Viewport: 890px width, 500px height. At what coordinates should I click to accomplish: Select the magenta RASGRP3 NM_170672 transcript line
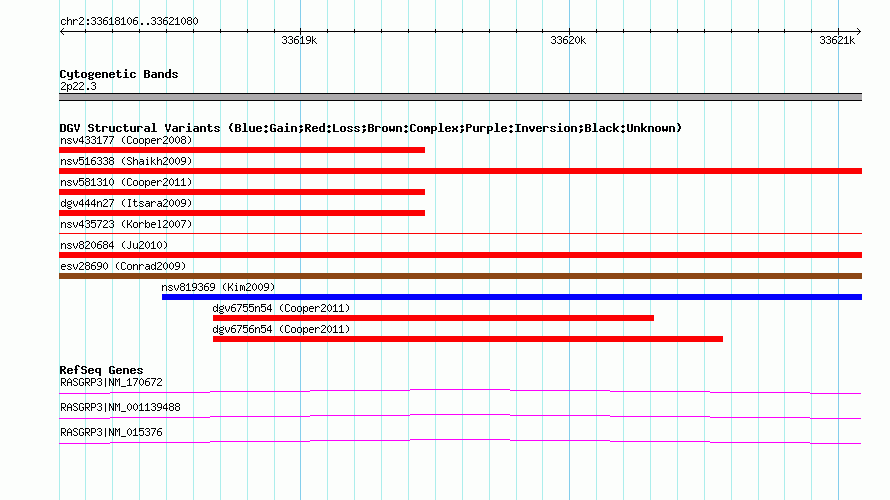coord(460,391)
